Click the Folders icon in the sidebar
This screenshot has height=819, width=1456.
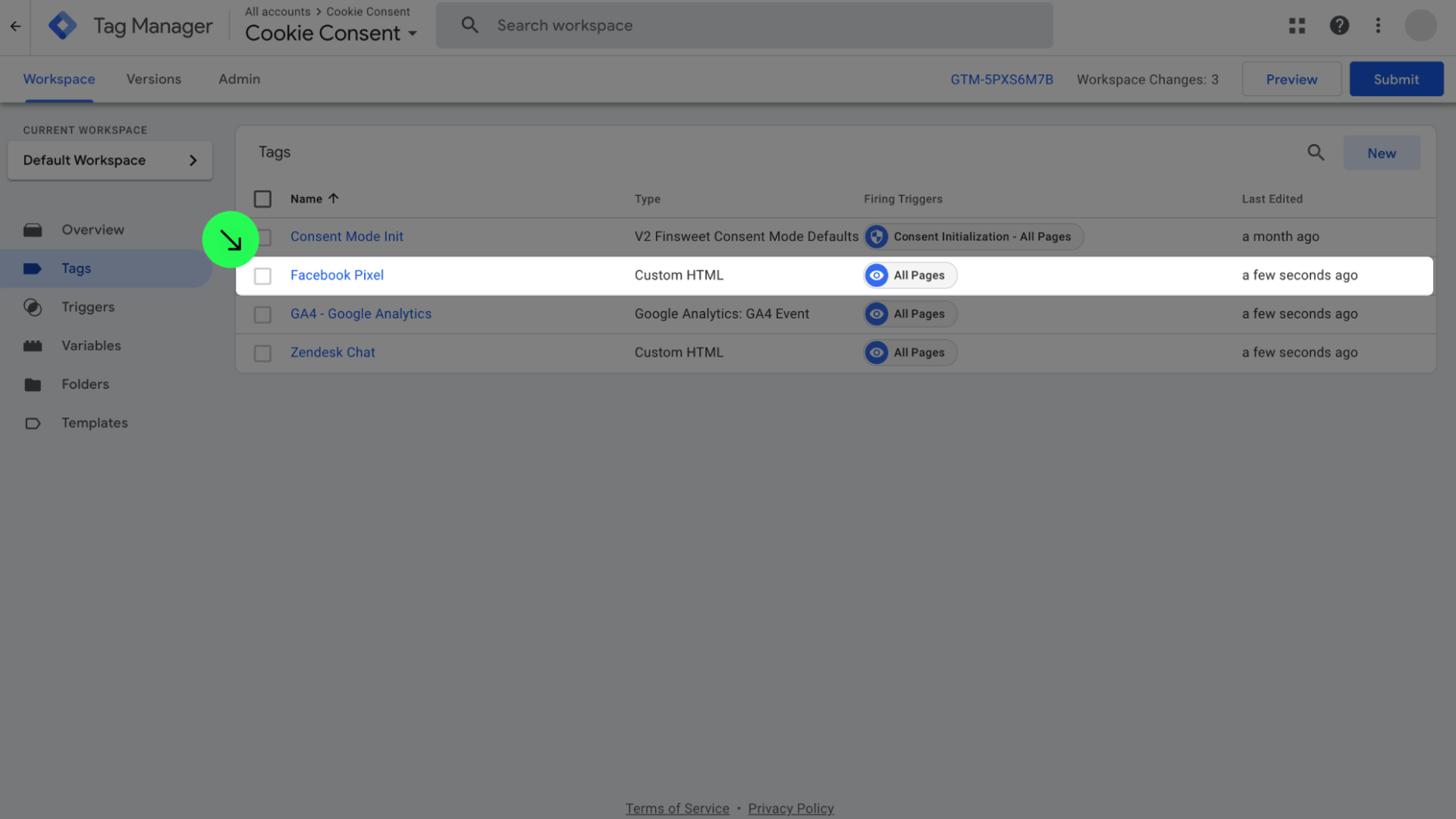pyautogui.click(x=33, y=384)
